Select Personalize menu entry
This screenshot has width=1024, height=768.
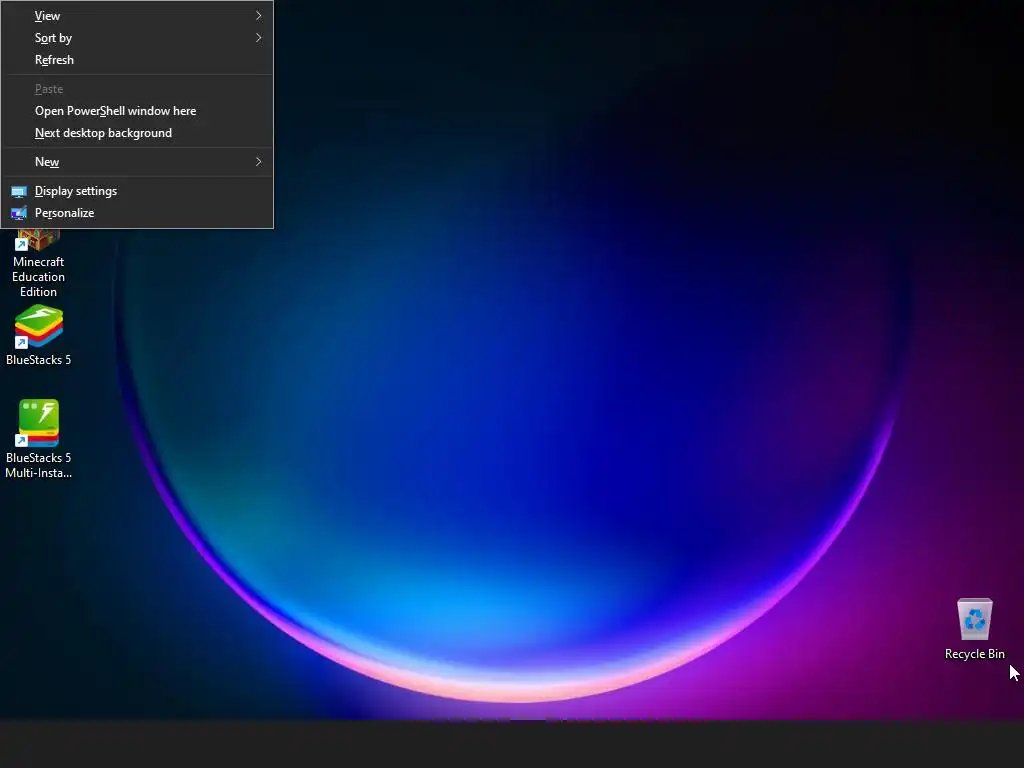pyautogui.click(x=137, y=214)
